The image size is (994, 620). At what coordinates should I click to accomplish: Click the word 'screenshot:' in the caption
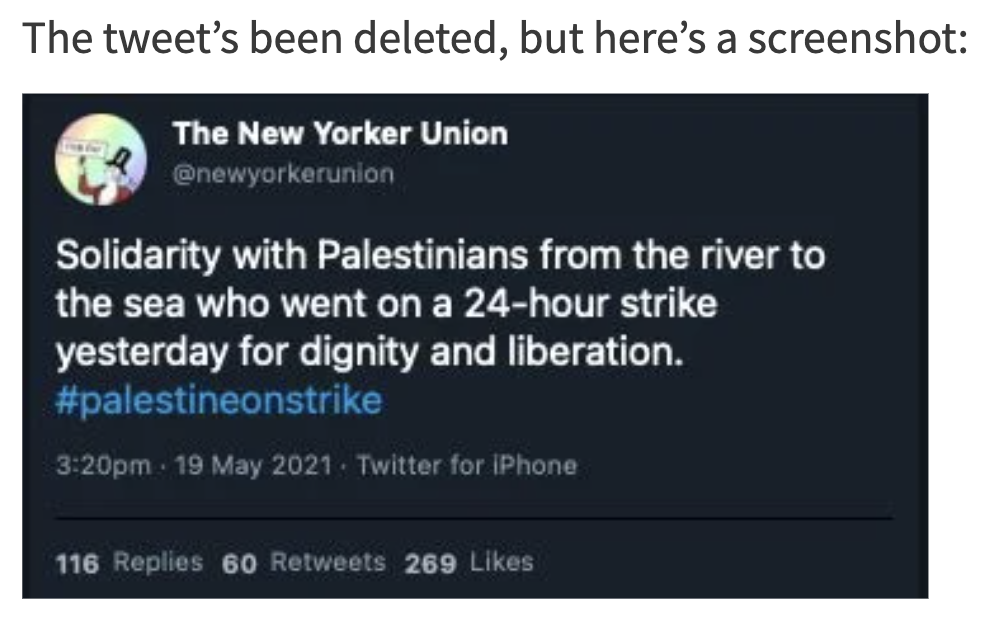858,38
